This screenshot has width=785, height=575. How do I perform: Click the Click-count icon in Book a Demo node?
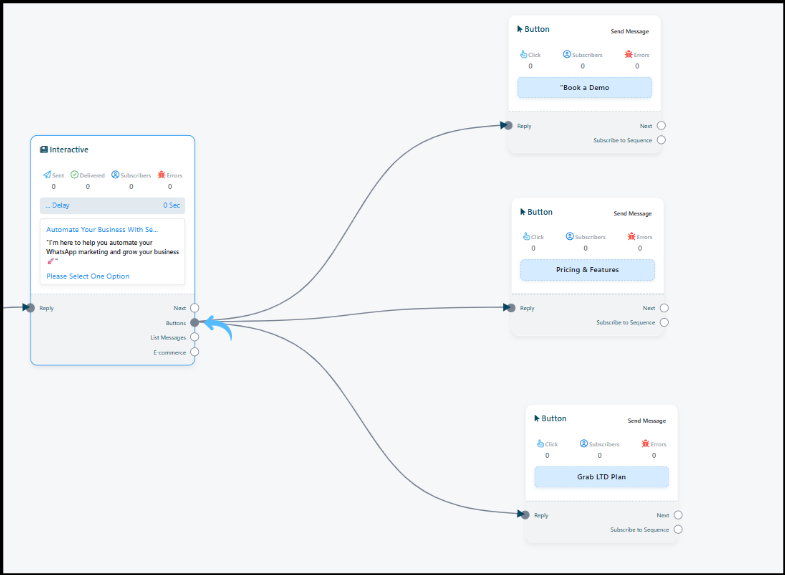(x=523, y=54)
